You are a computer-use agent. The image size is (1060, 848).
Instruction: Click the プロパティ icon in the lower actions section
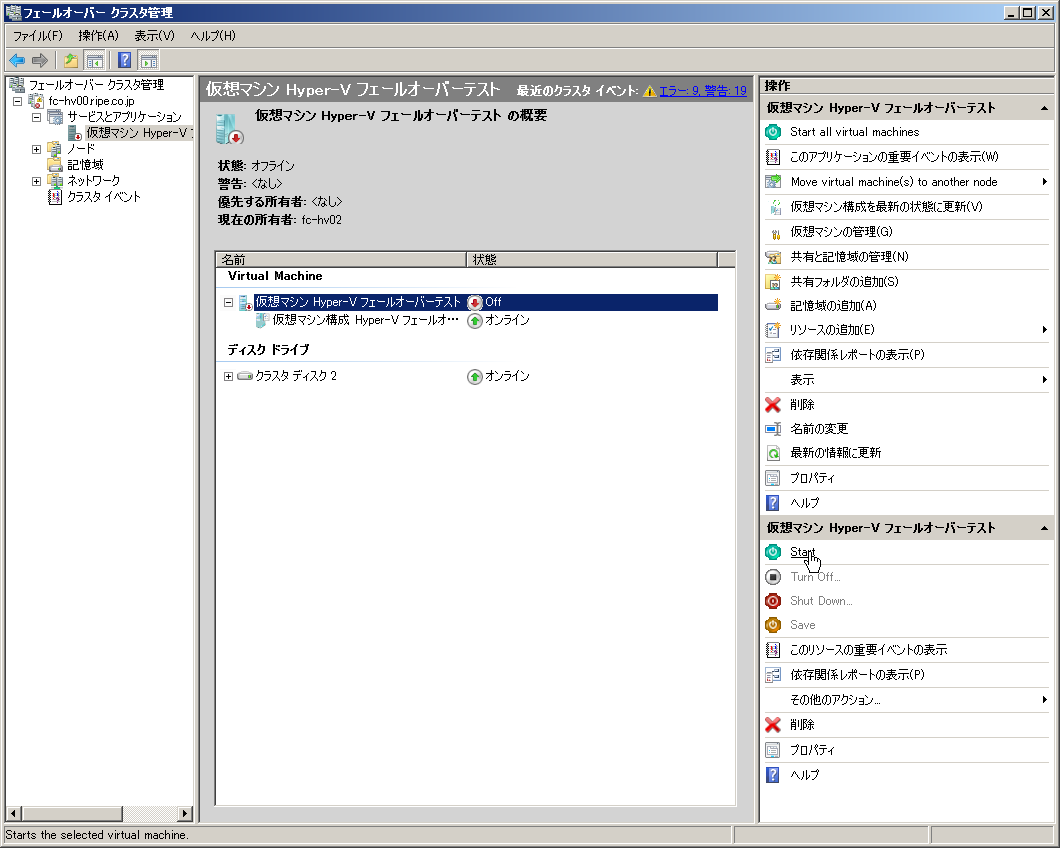pos(773,750)
